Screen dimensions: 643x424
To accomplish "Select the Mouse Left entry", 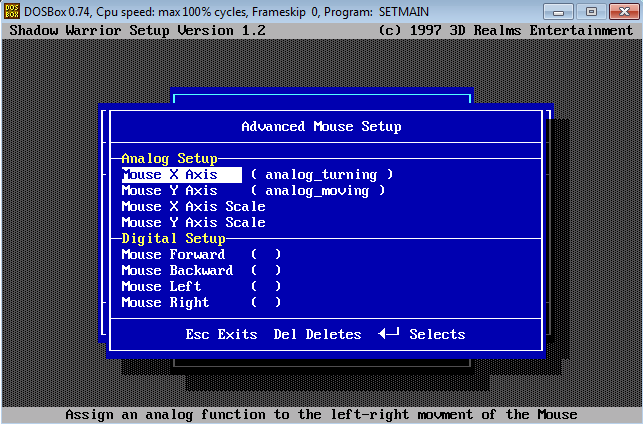I will 162,287.
